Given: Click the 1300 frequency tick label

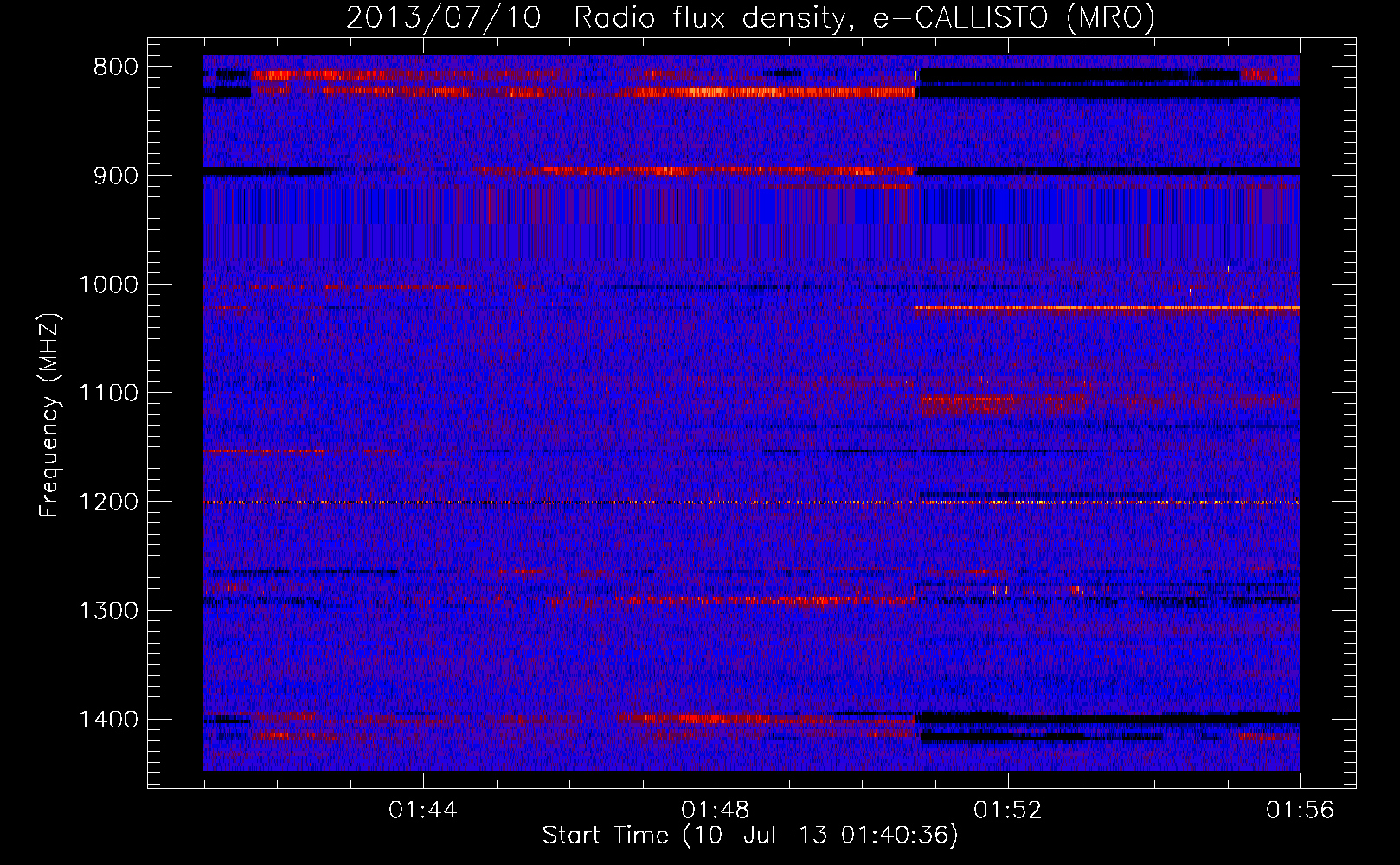Looking at the screenshot, I should [x=109, y=611].
